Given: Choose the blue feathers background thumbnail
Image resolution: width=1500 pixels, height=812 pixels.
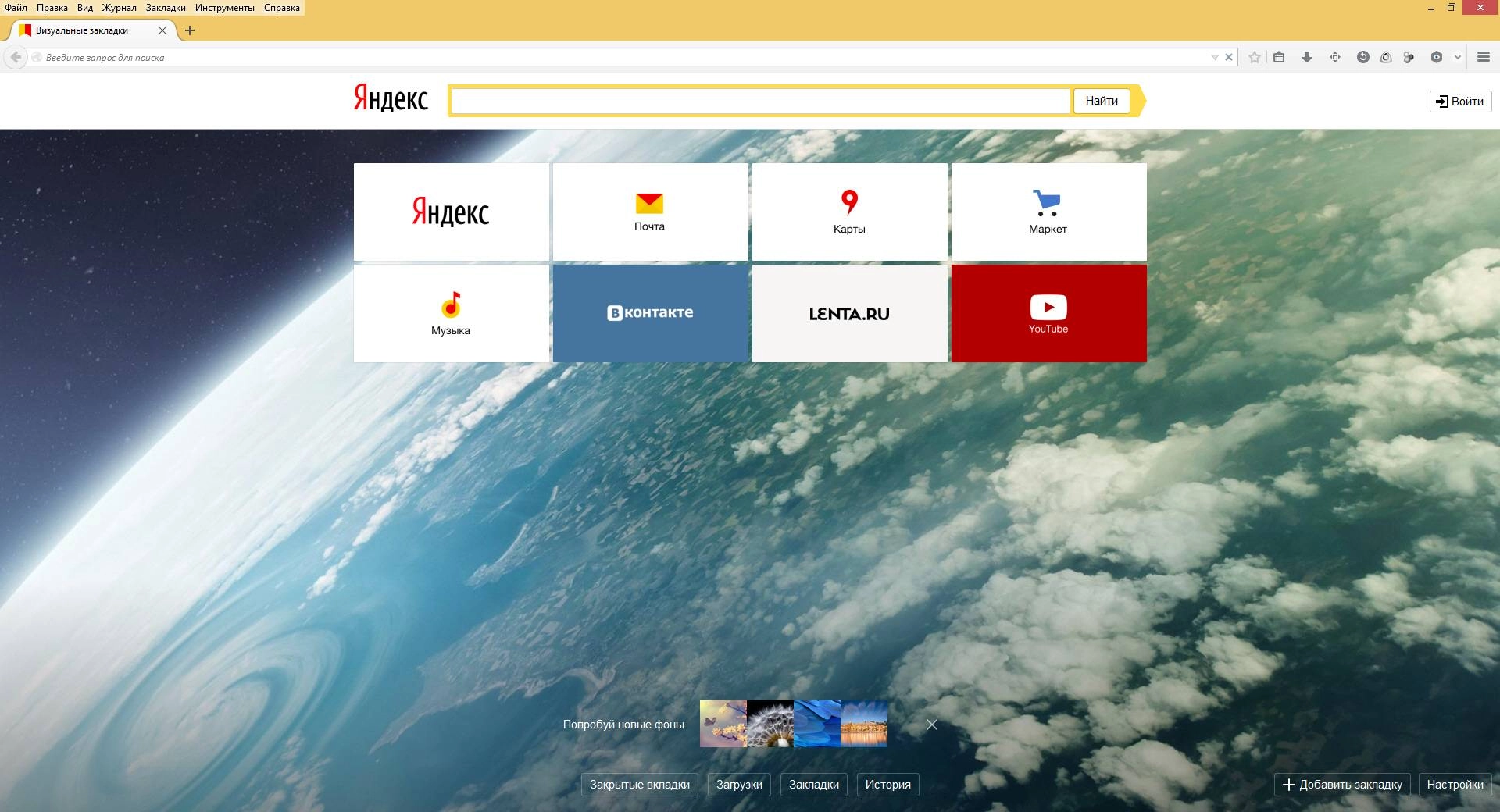Looking at the screenshot, I should (817, 724).
